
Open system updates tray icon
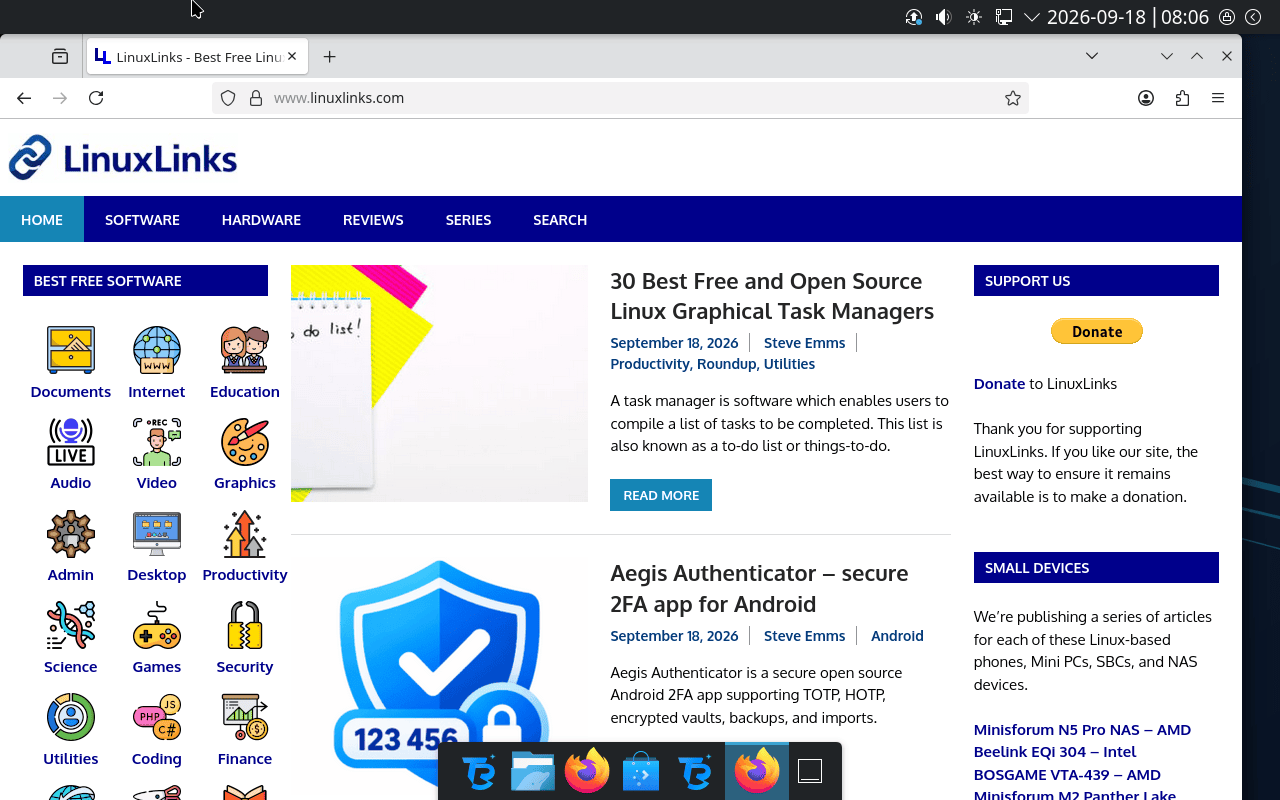click(x=913, y=17)
